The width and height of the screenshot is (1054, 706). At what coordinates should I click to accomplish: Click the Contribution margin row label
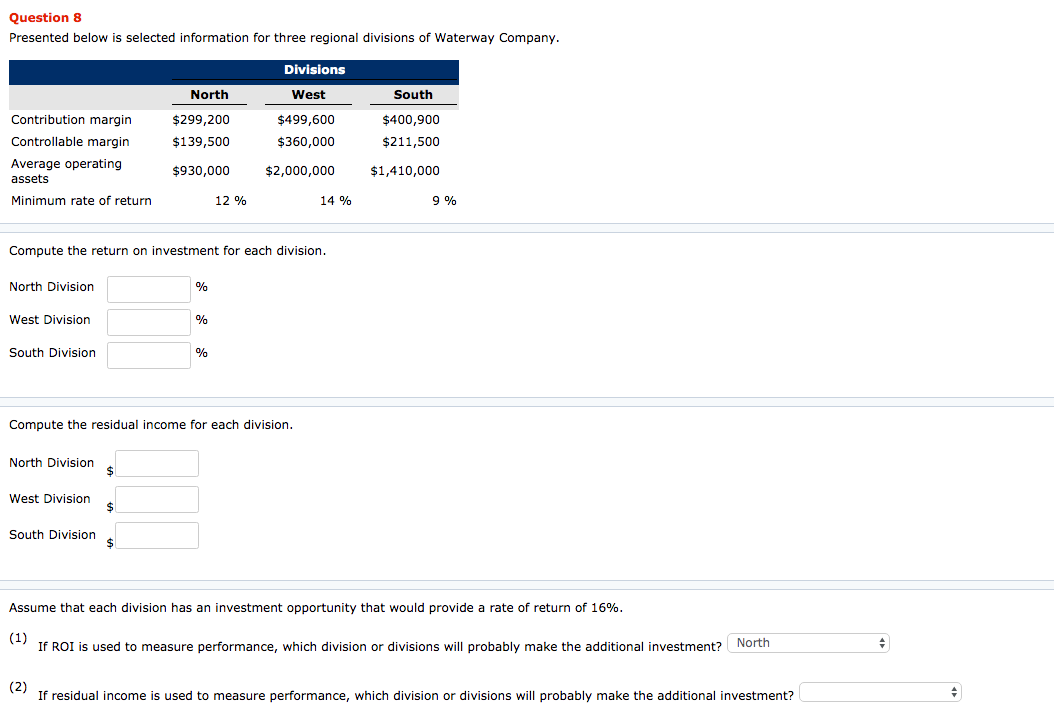click(x=71, y=120)
